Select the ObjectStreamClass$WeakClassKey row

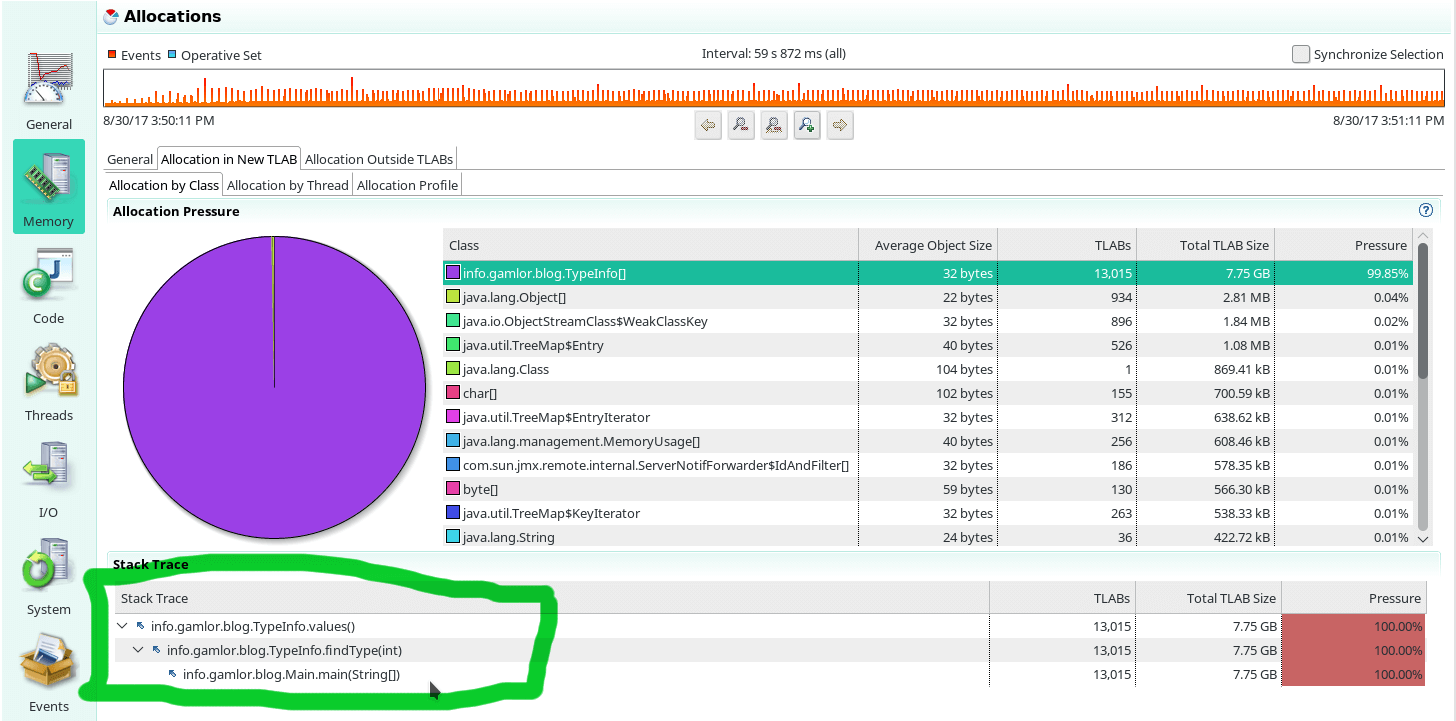coord(928,321)
